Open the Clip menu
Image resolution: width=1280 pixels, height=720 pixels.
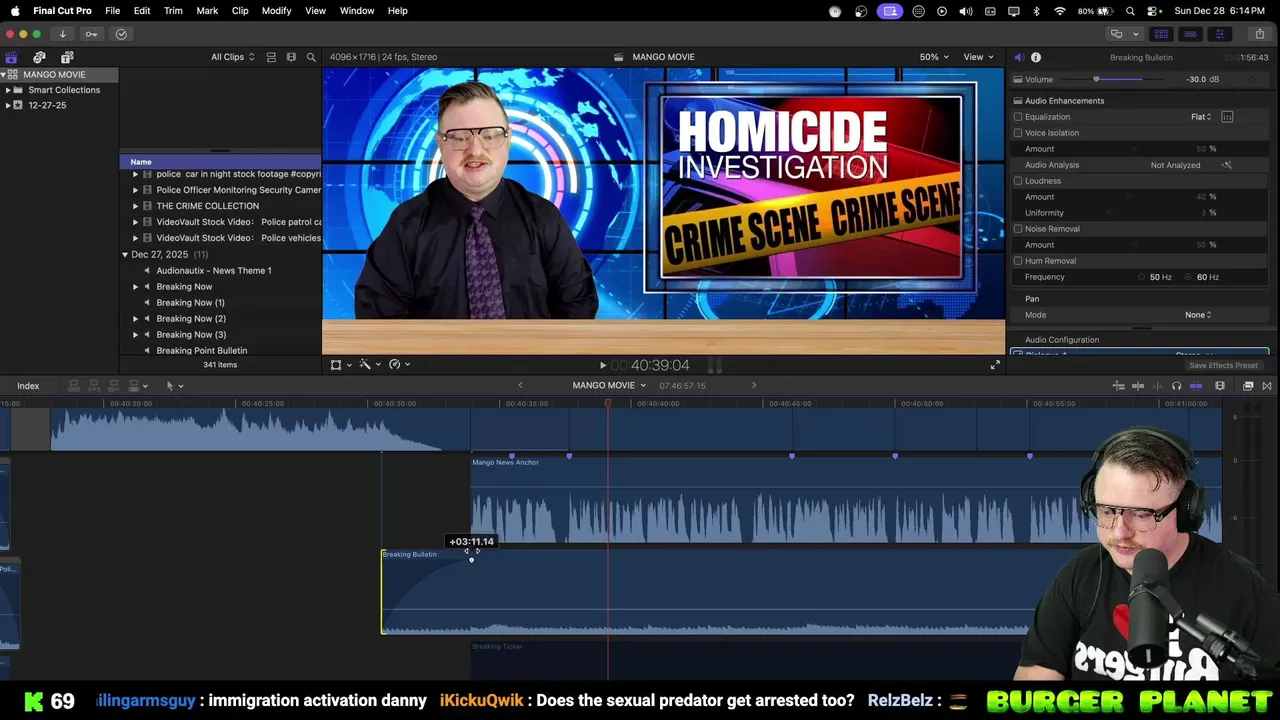(x=240, y=11)
